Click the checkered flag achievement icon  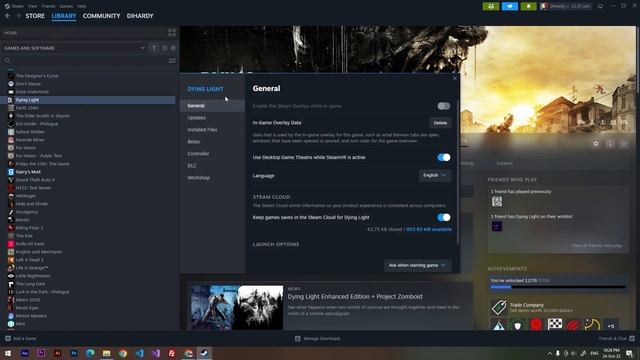tap(555, 325)
